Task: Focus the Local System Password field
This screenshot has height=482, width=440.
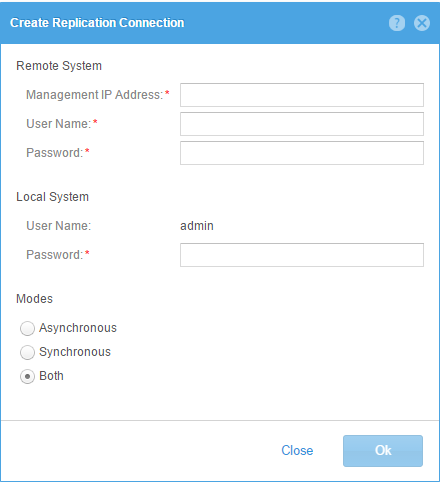Action: 302,255
